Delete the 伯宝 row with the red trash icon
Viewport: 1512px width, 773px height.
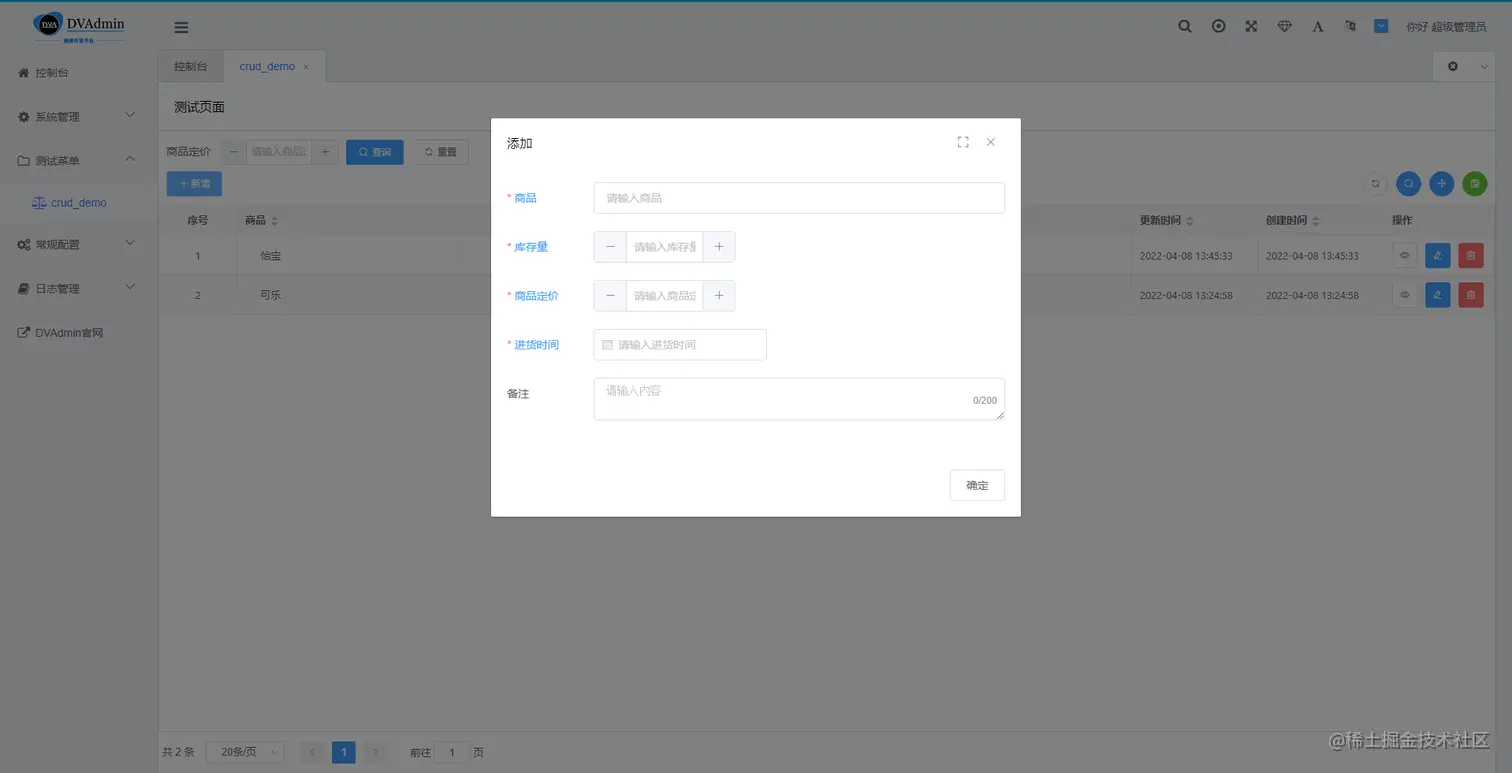[1470, 255]
